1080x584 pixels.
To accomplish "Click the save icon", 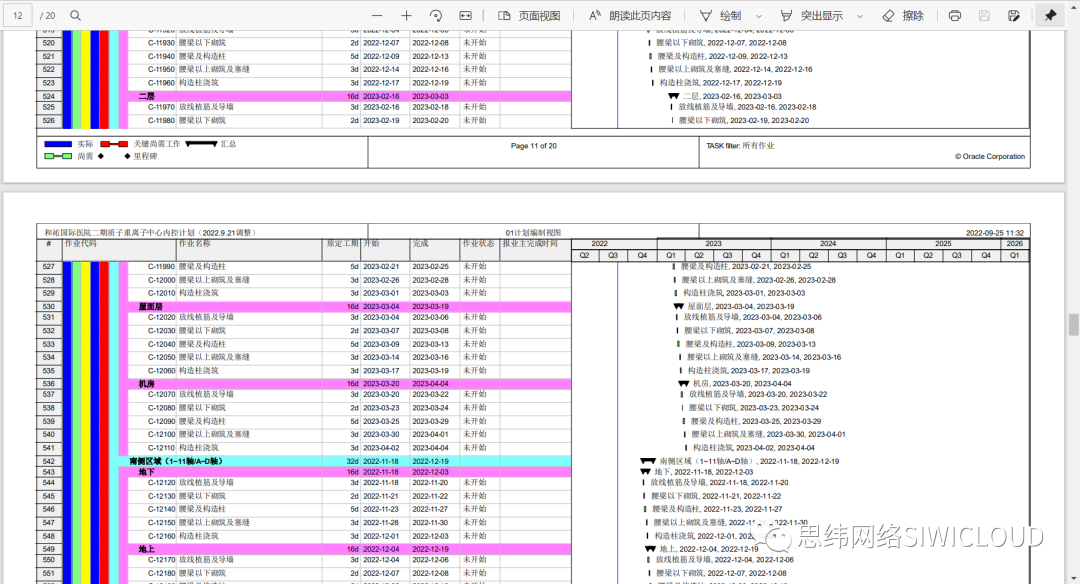I will [984, 15].
